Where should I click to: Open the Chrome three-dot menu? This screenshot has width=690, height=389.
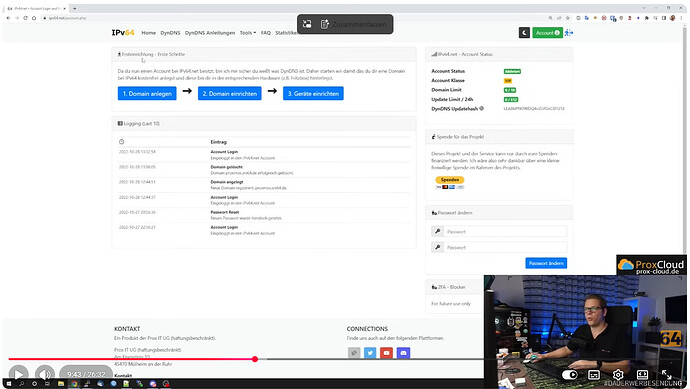click(x=681, y=18)
